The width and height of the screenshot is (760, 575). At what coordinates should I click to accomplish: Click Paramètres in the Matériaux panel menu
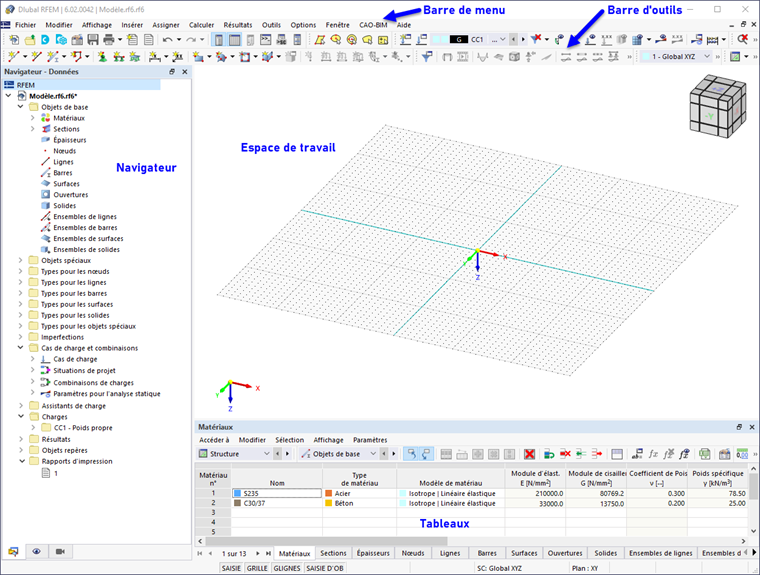point(370,440)
